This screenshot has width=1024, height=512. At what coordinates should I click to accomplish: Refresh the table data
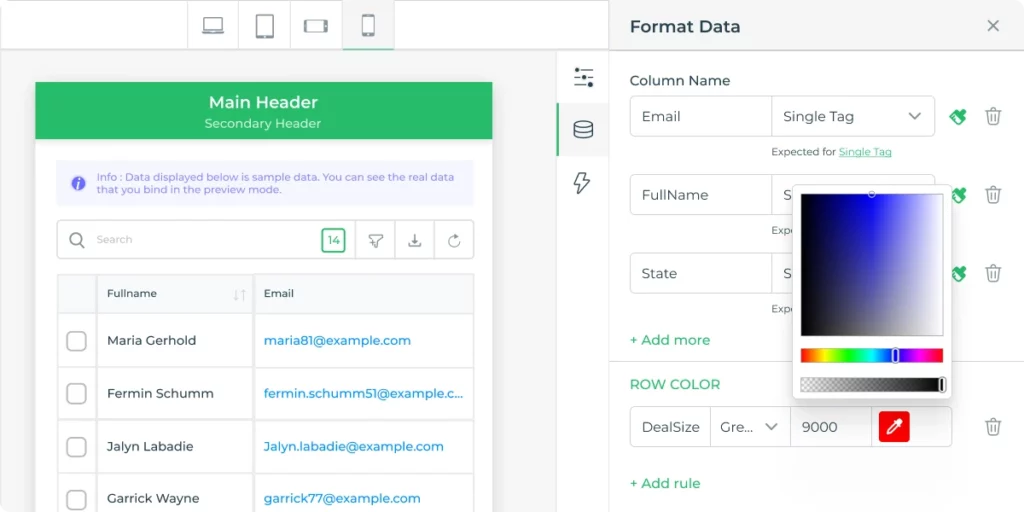coord(454,241)
